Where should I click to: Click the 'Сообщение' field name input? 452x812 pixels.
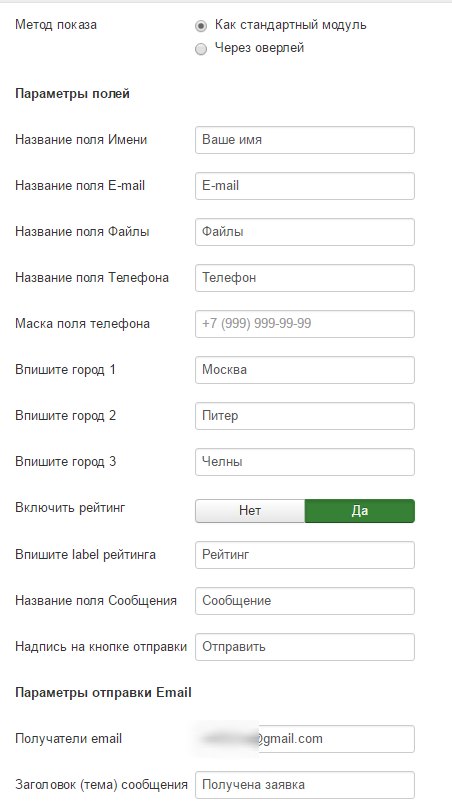pyautogui.click(x=305, y=601)
